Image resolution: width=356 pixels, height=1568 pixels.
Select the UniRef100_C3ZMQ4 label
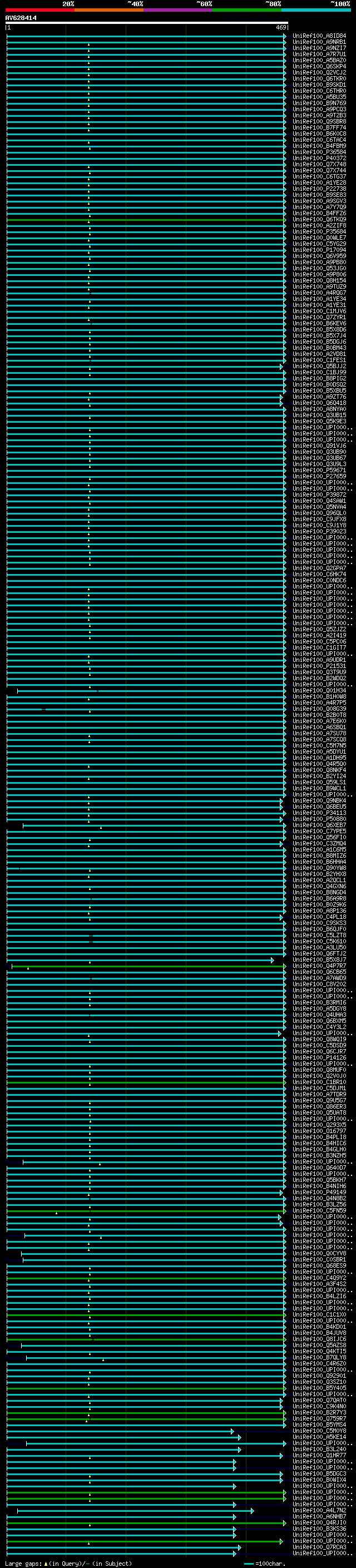click(x=319, y=844)
